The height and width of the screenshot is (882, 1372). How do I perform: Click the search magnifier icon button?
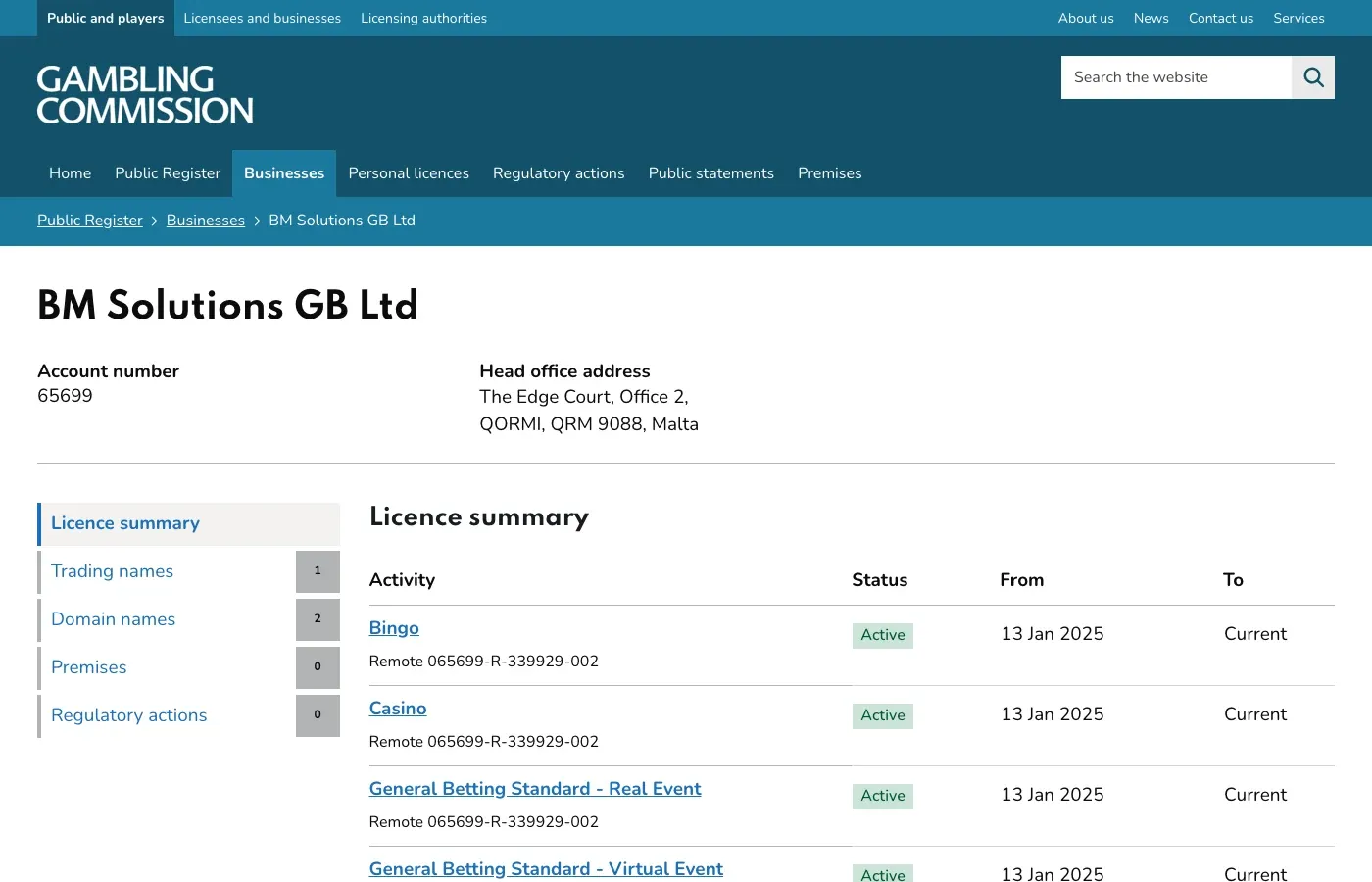(x=1313, y=77)
